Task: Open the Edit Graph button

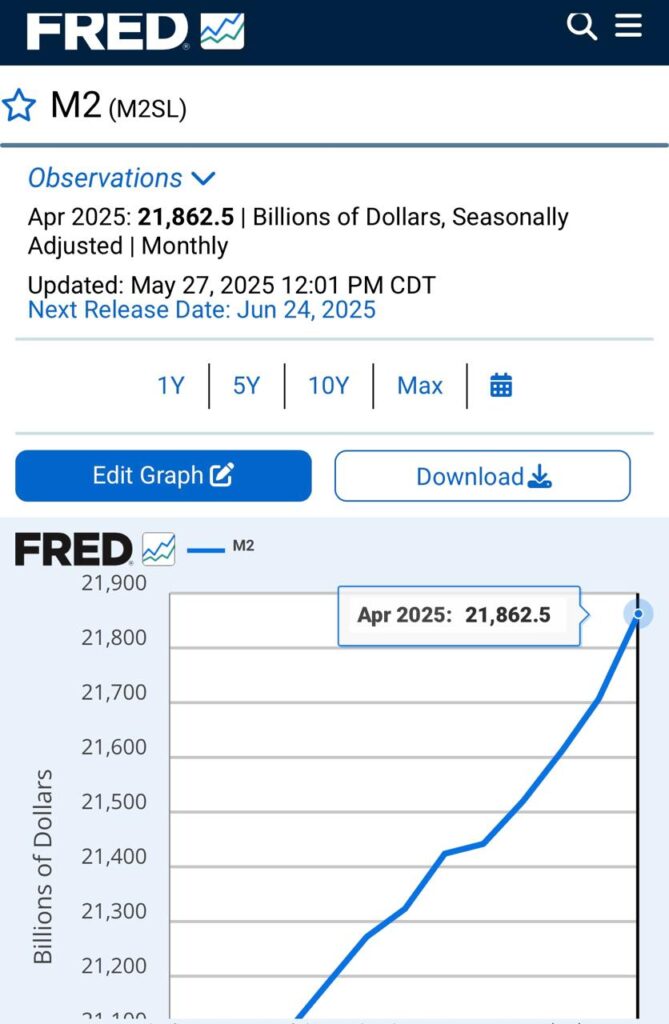Action: [x=163, y=475]
